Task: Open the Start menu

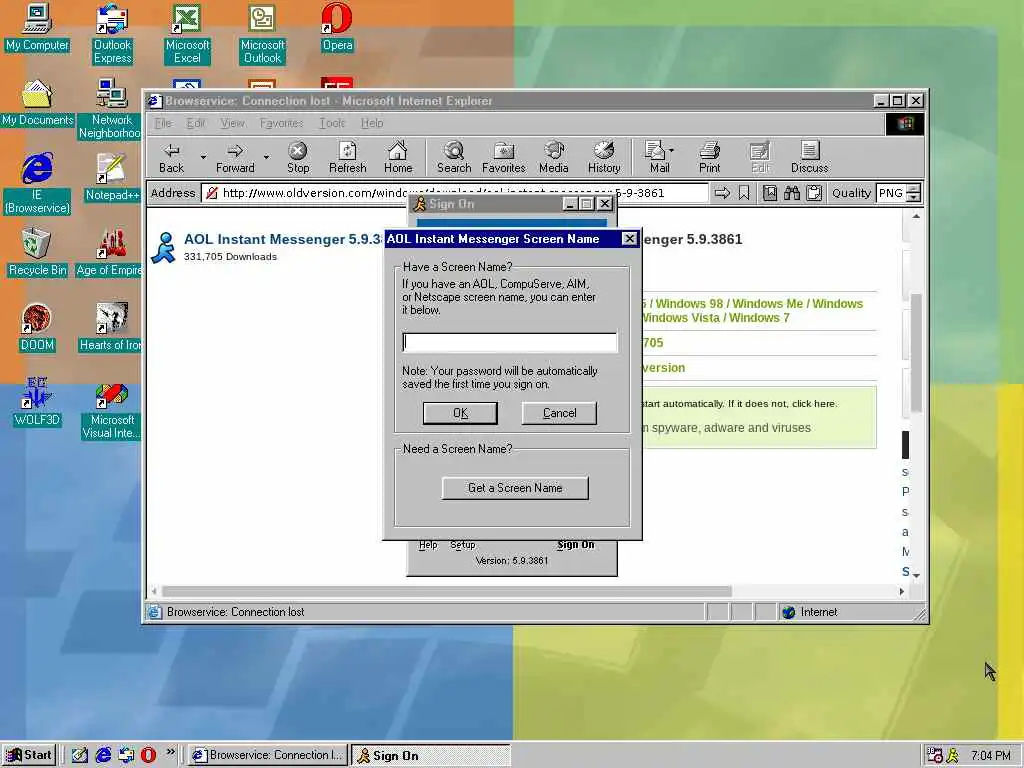Action: (29, 755)
